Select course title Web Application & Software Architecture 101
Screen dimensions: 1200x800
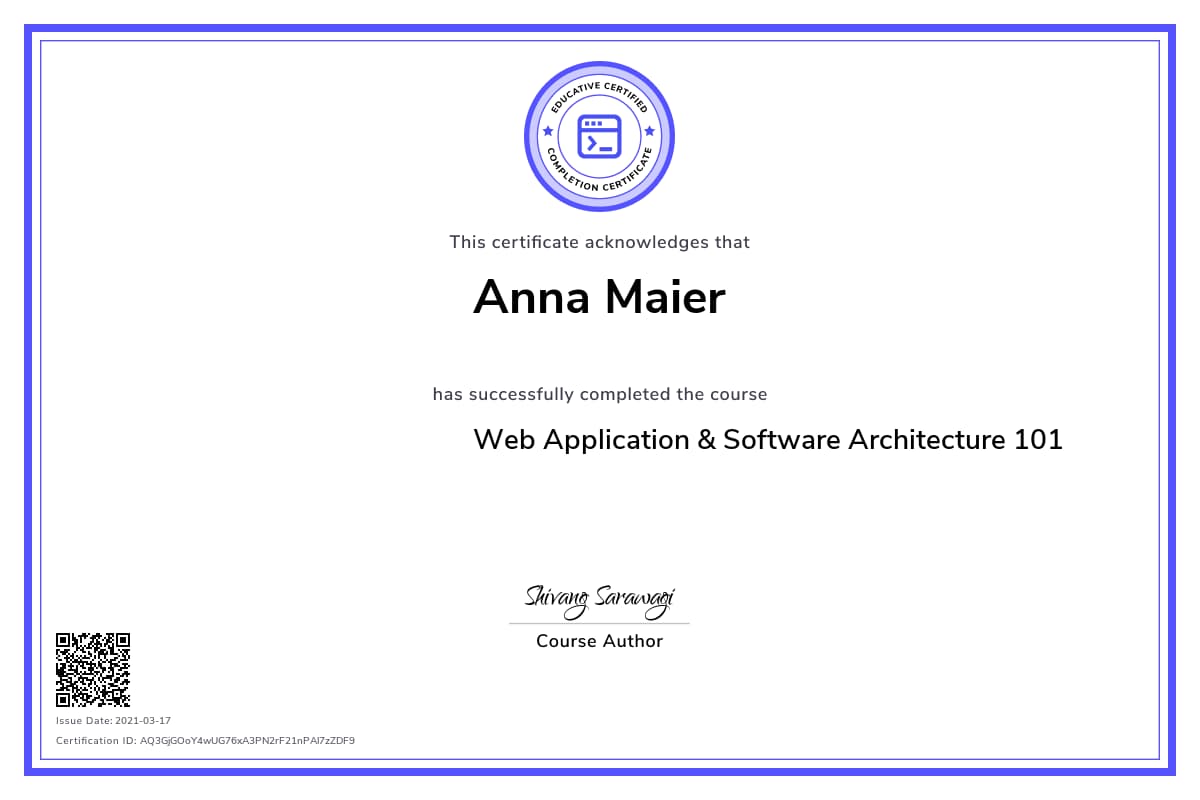point(768,440)
